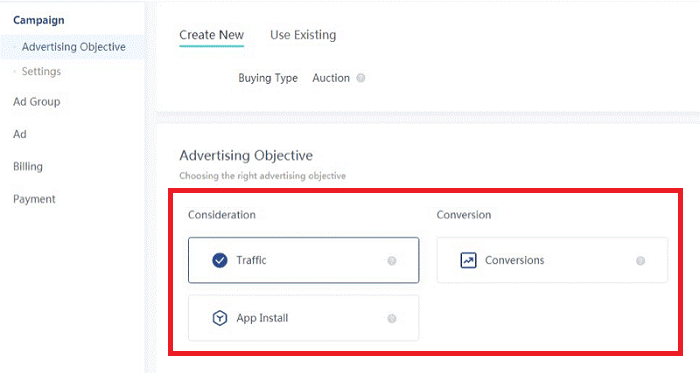The width and height of the screenshot is (700, 373).
Task: Select the Conversions objective card
Action: point(552,260)
